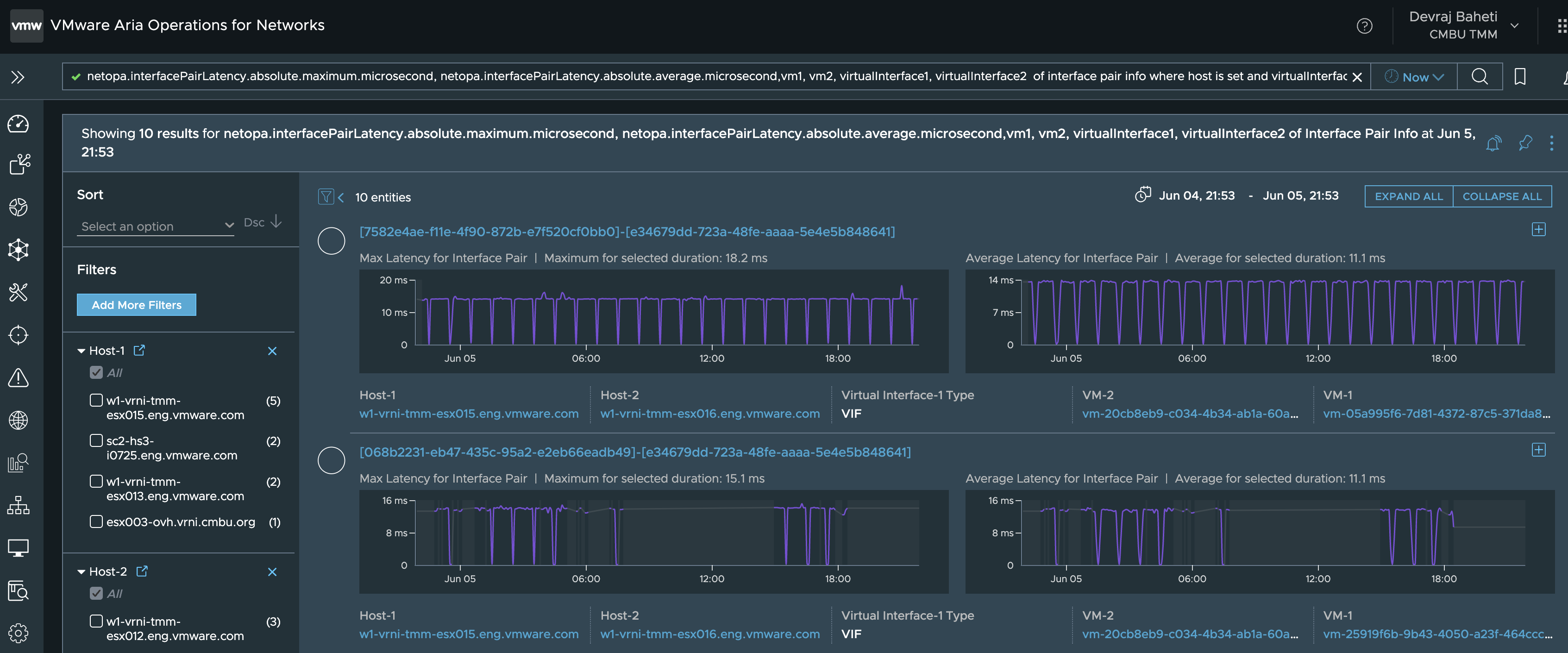Toggle Host-2 All checkbox
Screen dimensions: 1568x653
click(96, 593)
